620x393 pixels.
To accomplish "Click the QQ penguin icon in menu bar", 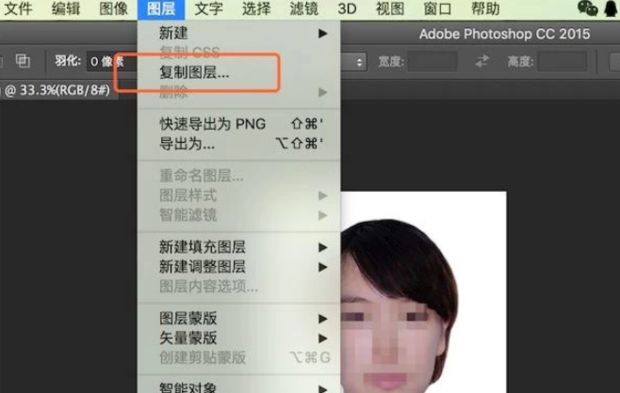I will (611, 8).
